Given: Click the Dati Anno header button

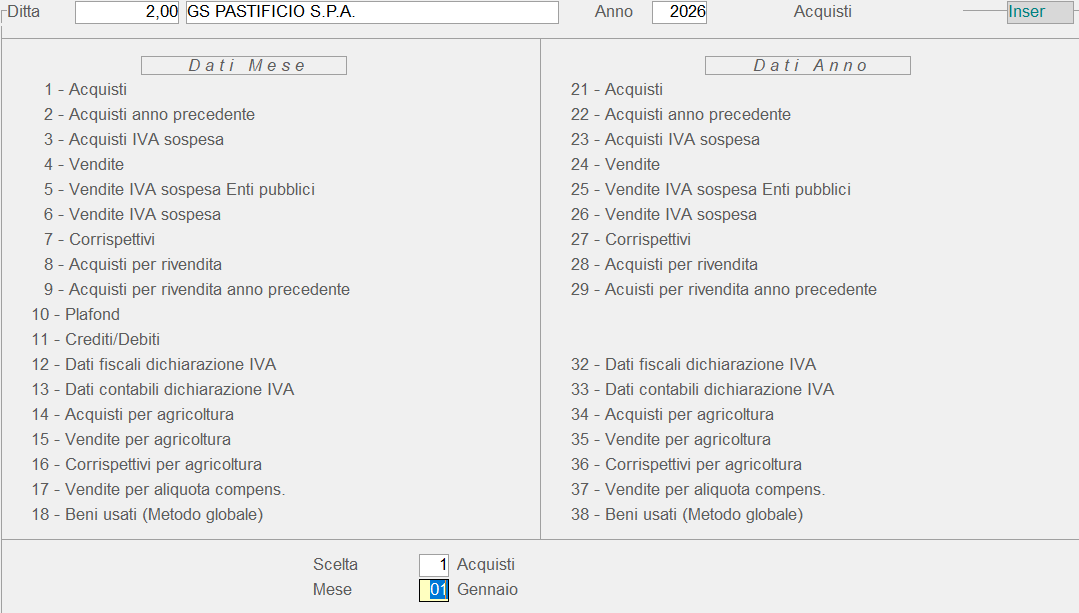Looking at the screenshot, I should point(808,65).
